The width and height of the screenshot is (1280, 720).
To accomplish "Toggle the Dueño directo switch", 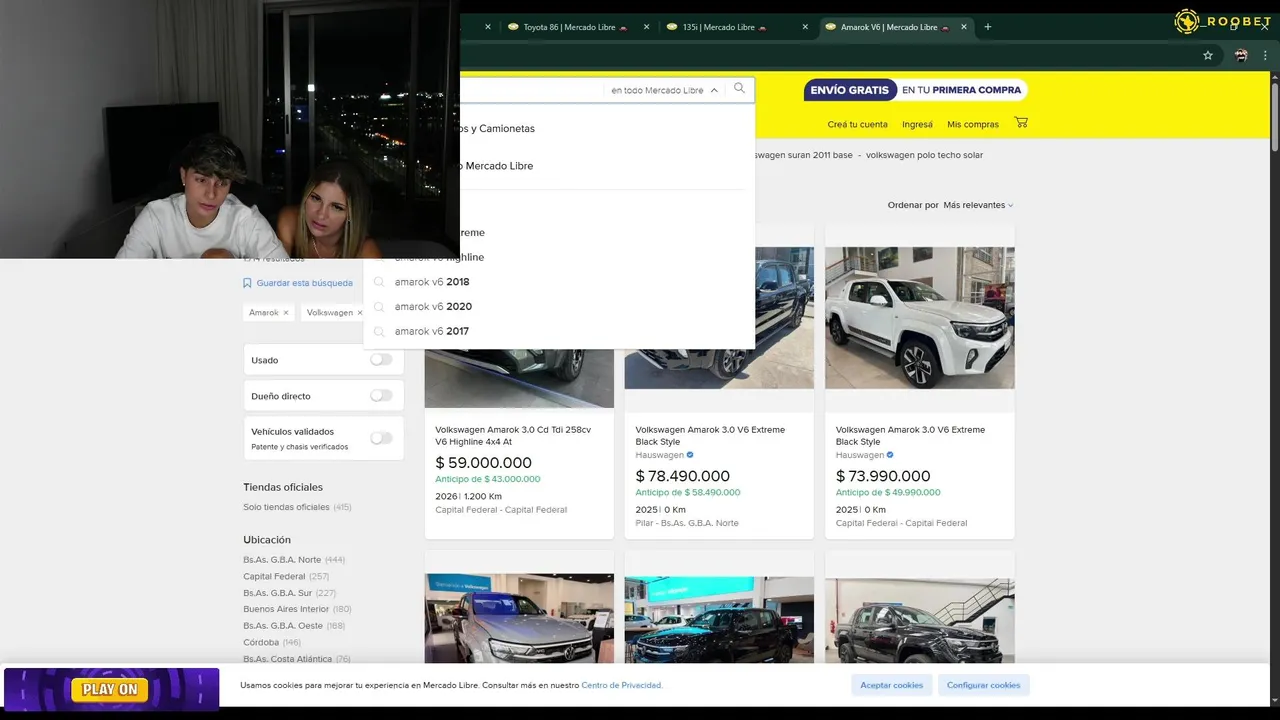I will (x=381, y=395).
